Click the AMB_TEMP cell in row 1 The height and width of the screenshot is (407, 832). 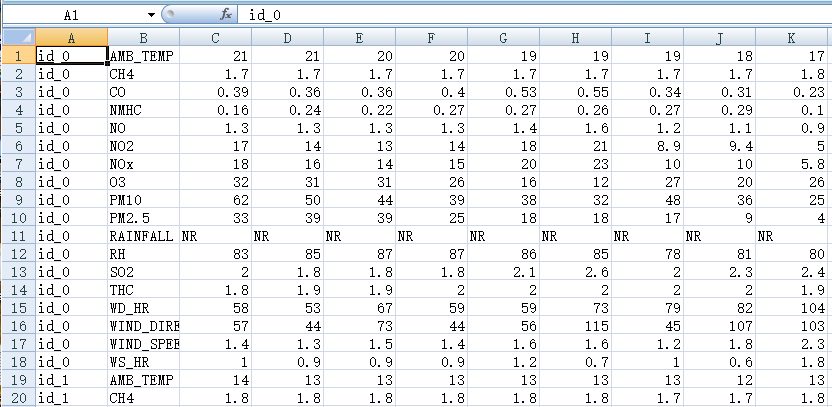pyautogui.click(x=144, y=55)
